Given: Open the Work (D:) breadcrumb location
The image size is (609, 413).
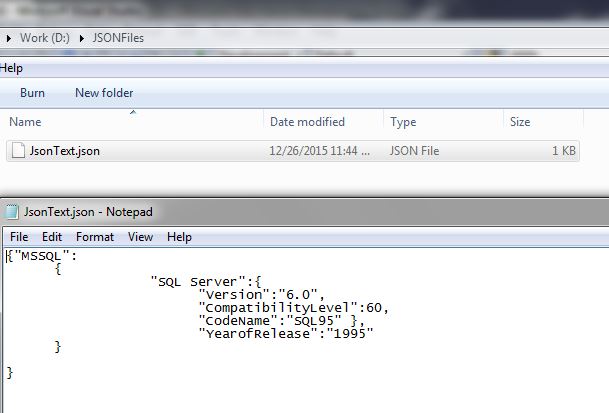Looking at the screenshot, I should pos(45,38).
